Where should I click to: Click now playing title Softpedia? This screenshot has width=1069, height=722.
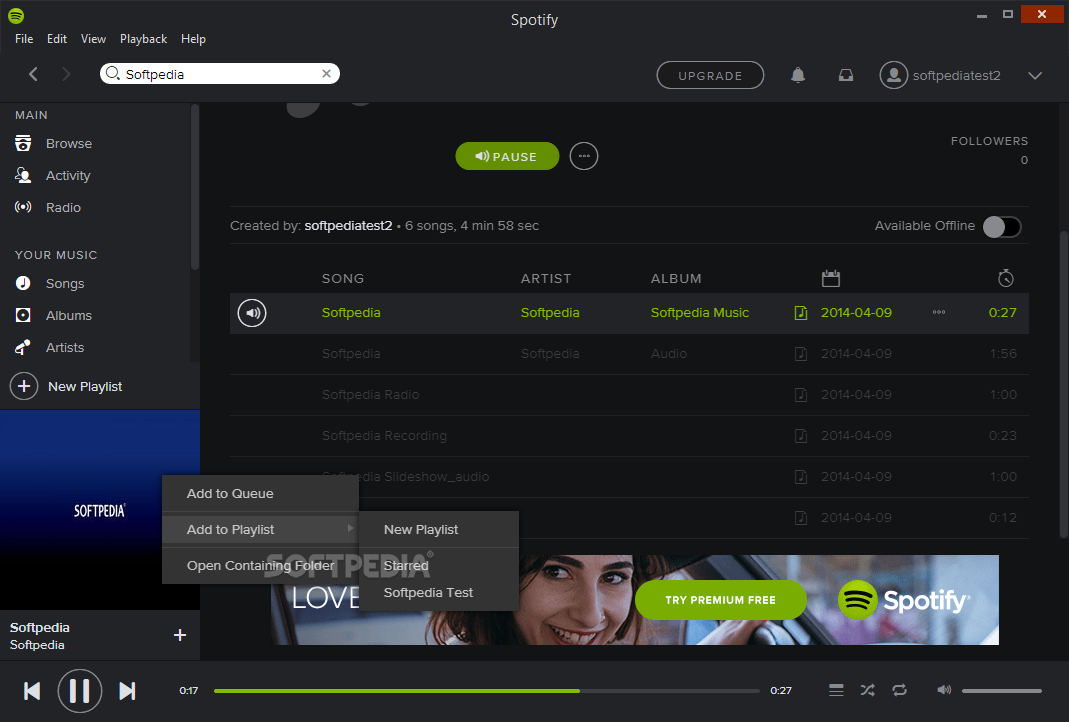point(40,627)
